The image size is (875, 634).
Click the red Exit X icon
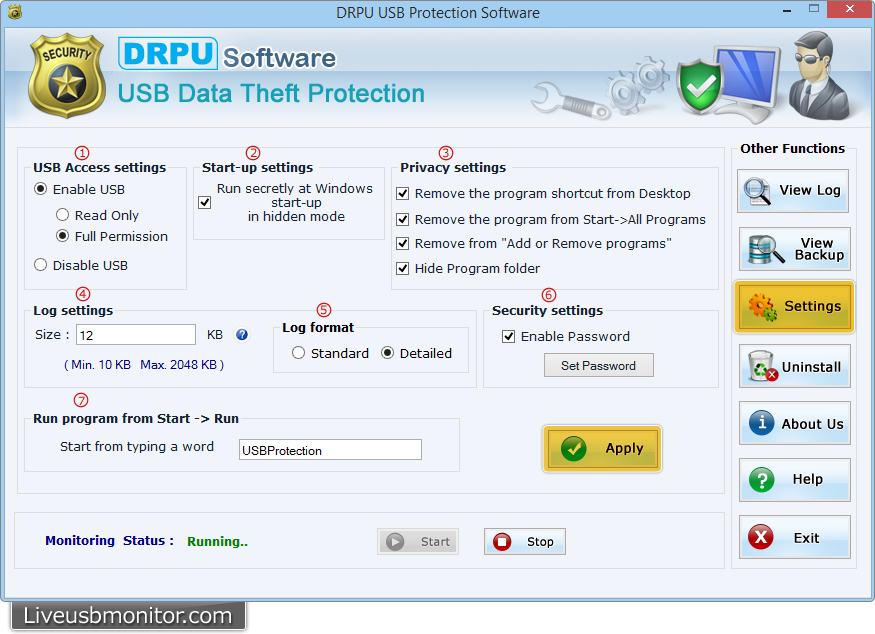[761, 537]
